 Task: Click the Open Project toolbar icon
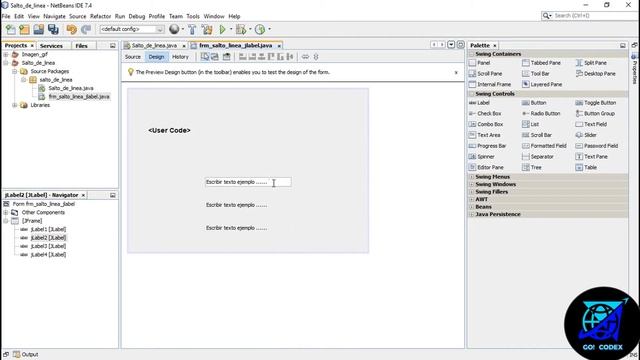tap(39, 29)
